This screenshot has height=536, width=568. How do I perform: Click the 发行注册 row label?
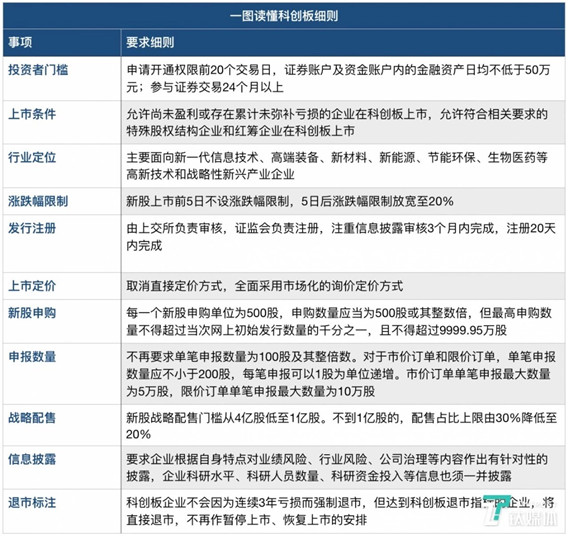[32, 228]
